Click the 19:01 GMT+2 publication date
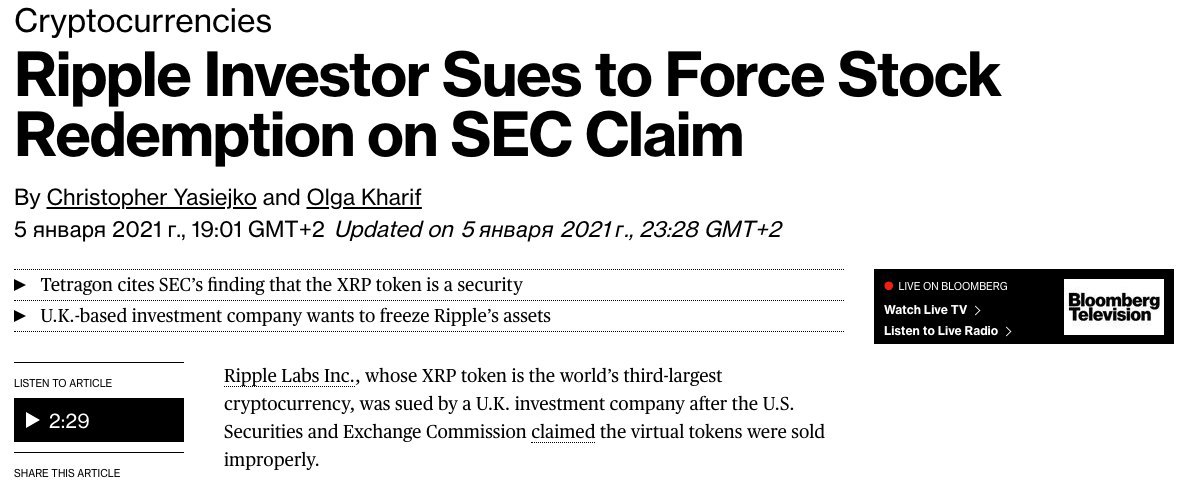The image size is (1189, 487). click(x=169, y=229)
